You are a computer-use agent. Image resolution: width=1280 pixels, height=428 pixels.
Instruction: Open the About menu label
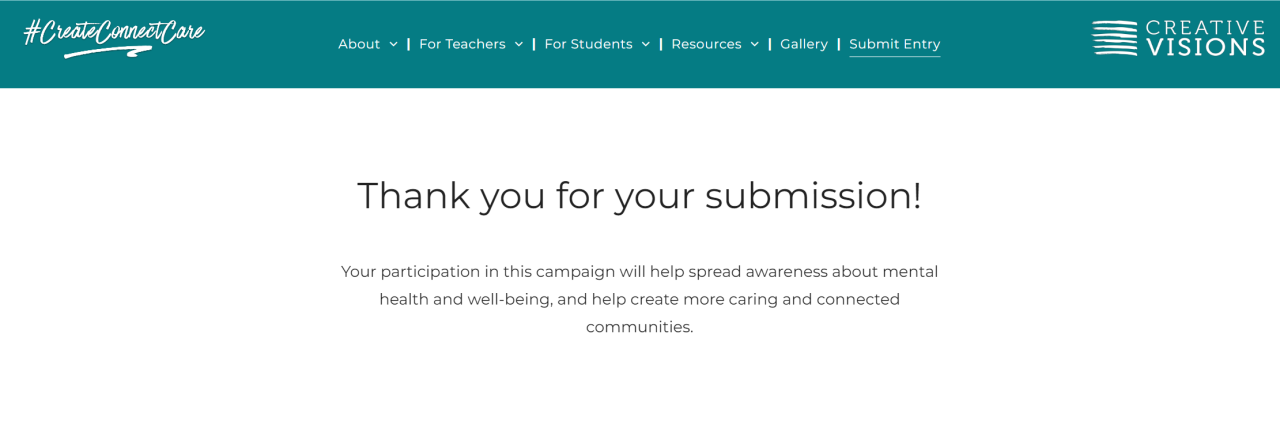tap(359, 44)
